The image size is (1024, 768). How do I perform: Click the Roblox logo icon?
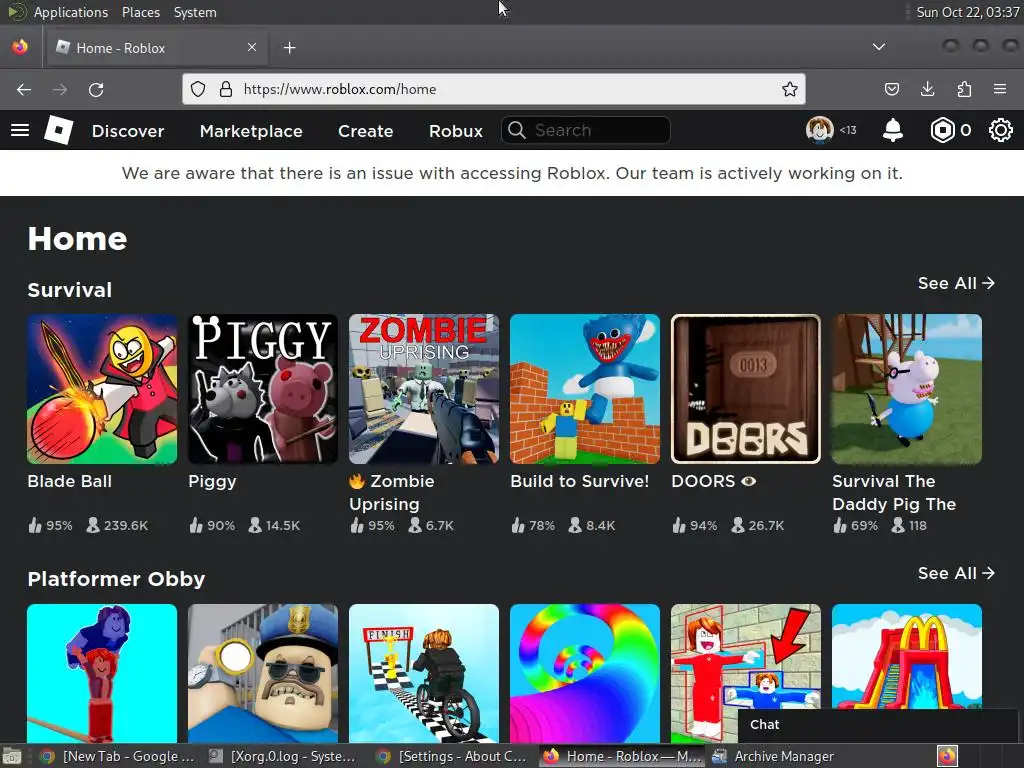(x=58, y=130)
